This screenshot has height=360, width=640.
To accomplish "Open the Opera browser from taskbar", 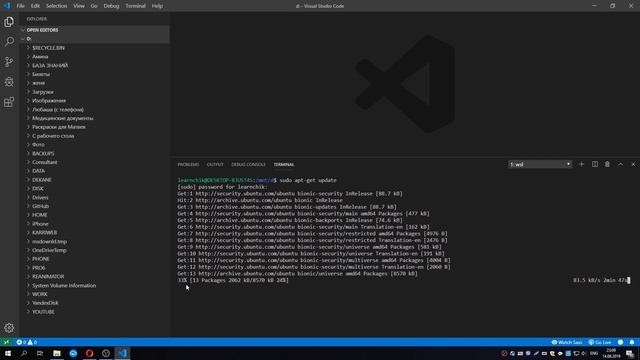I will click(x=89, y=353).
